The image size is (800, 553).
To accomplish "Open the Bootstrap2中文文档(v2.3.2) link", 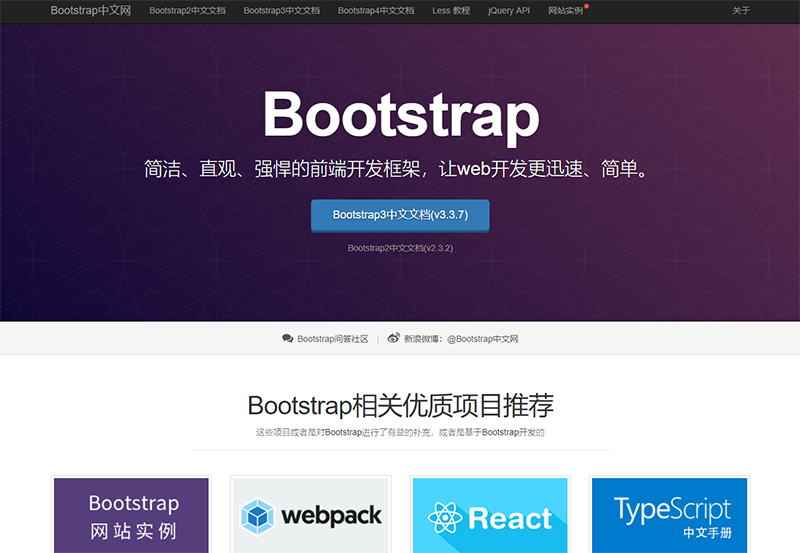I will coord(401,248).
